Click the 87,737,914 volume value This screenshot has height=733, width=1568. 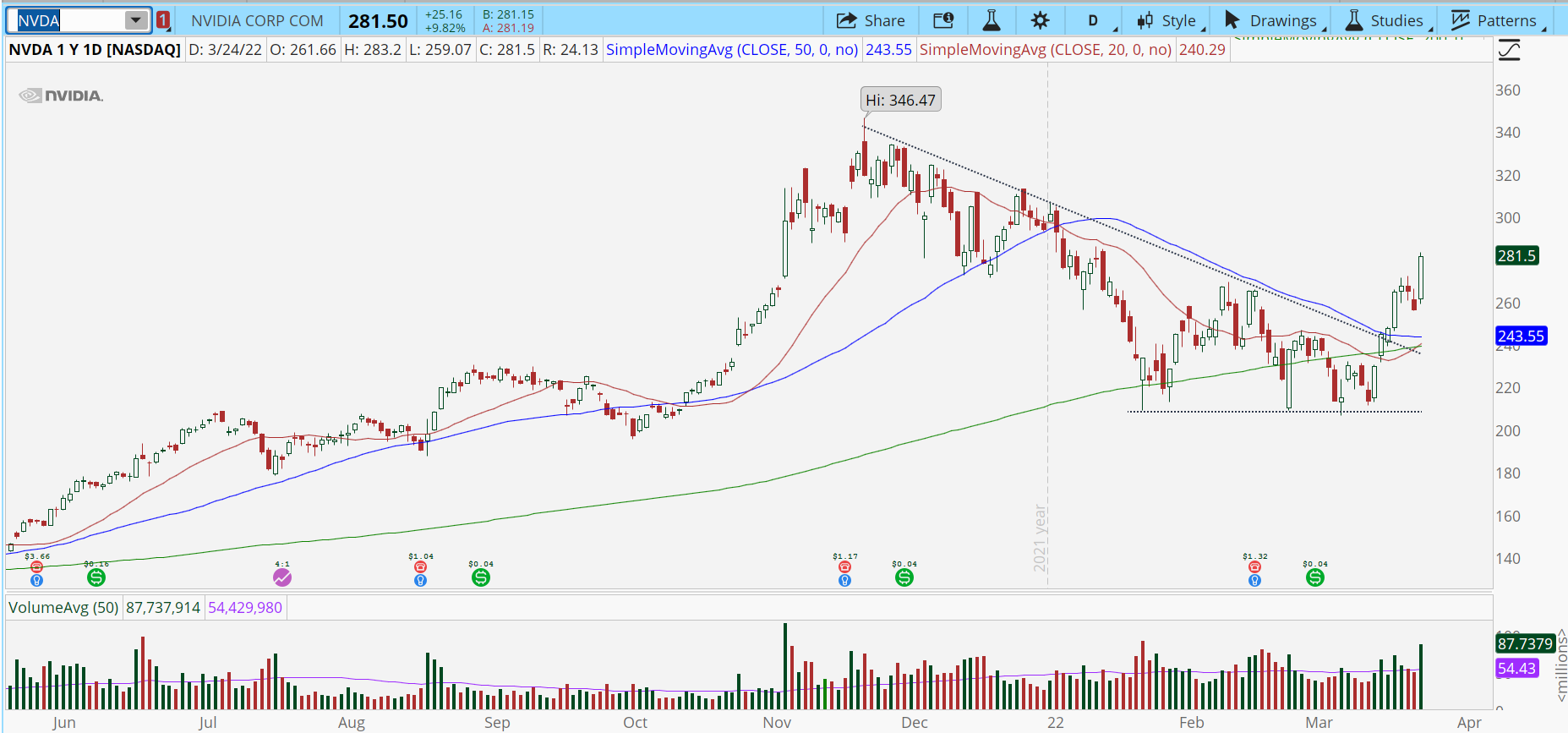click(163, 608)
